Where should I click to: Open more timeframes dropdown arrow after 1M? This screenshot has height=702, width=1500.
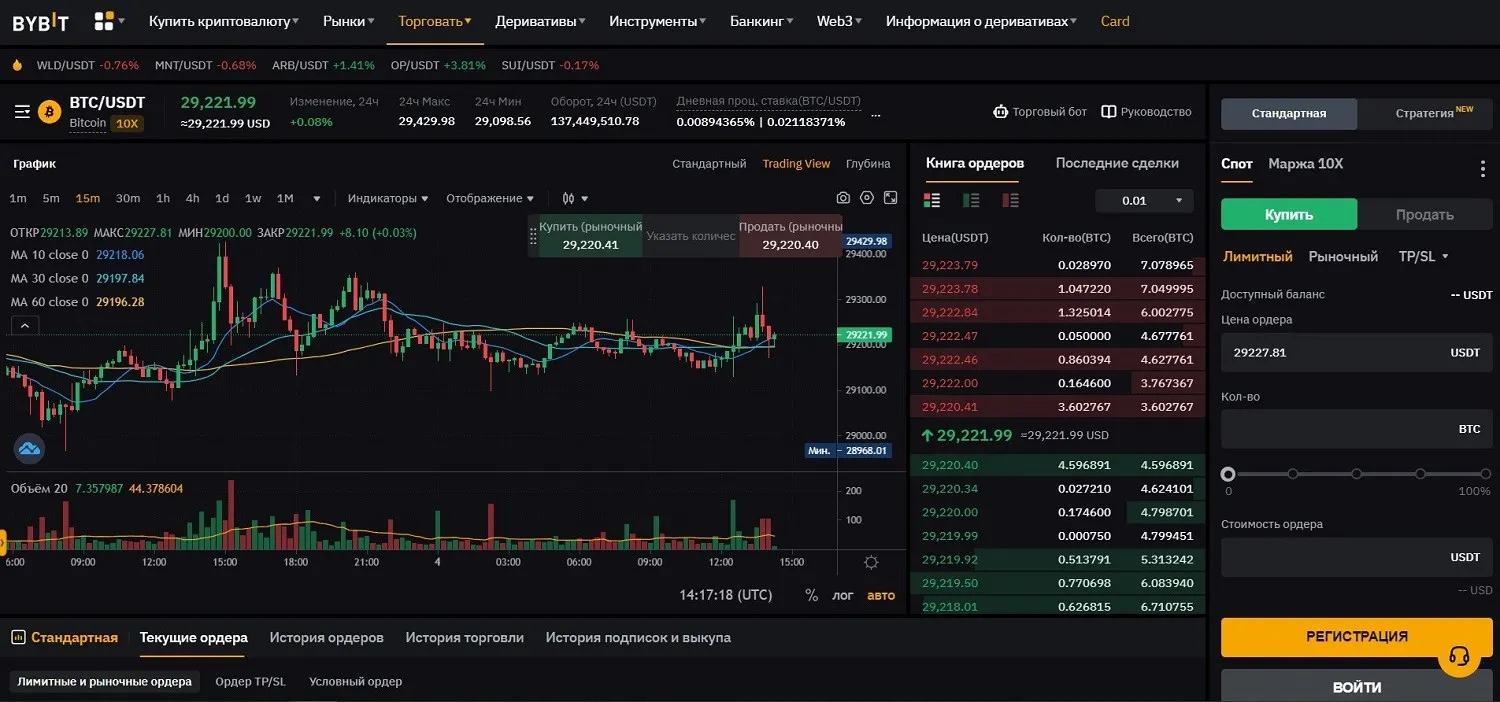pos(317,198)
